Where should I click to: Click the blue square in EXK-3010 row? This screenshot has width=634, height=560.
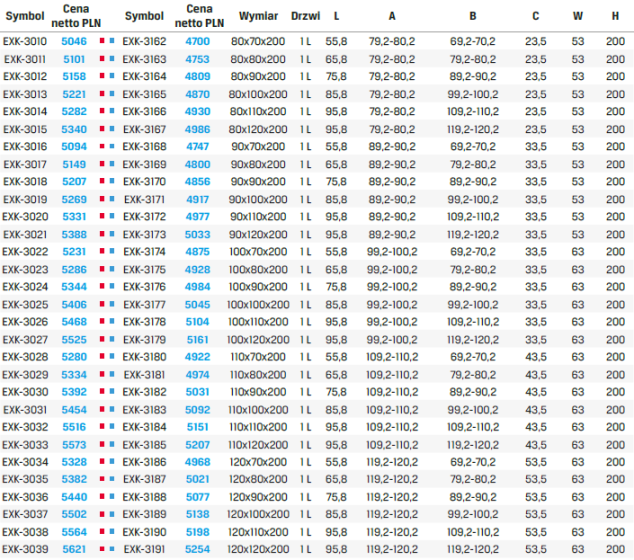pyautogui.click(x=112, y=41)
